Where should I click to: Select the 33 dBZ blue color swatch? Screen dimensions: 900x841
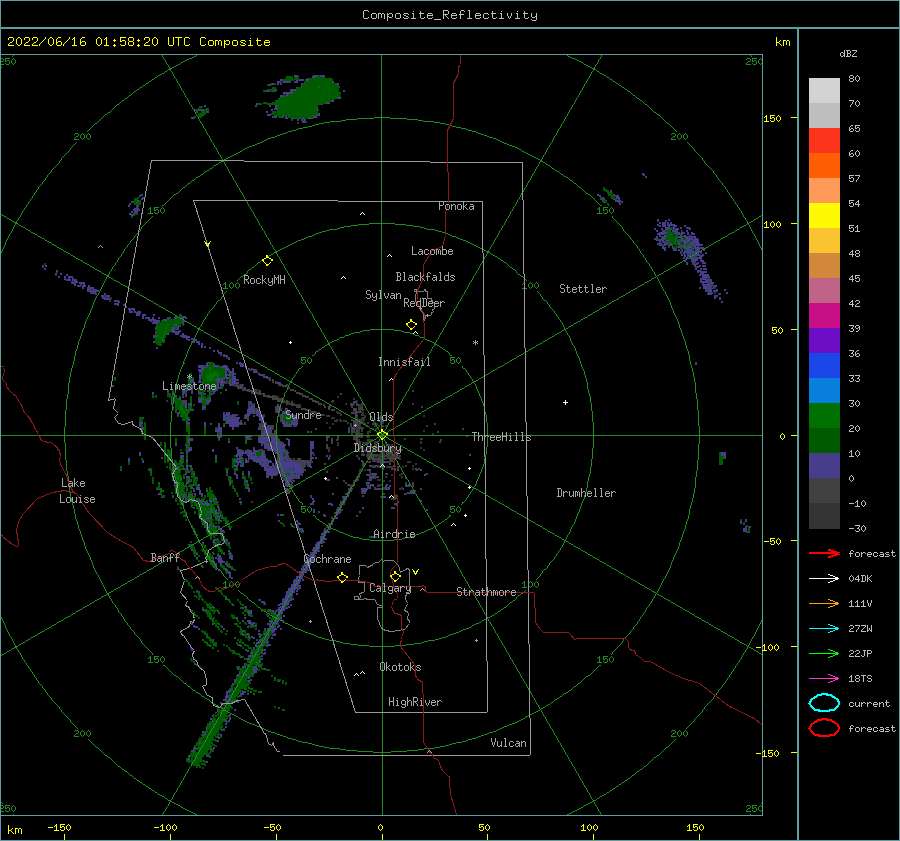824,366
